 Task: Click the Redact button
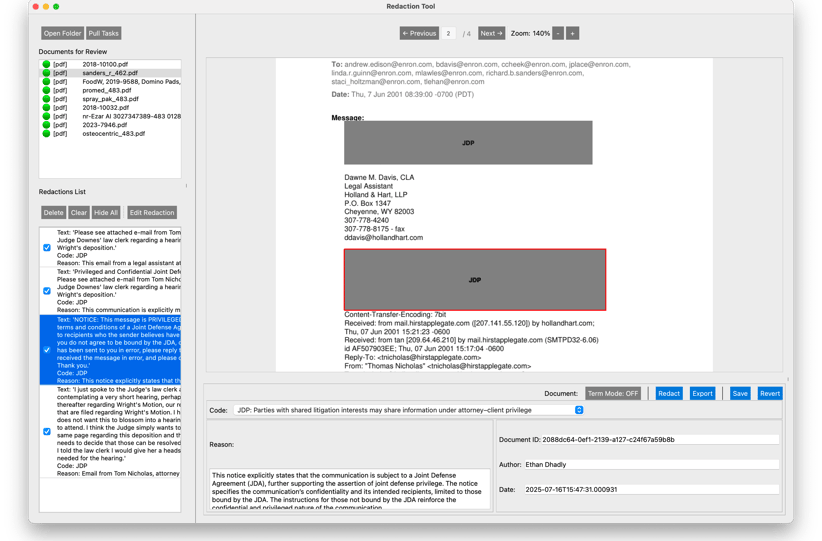point(669,393)
